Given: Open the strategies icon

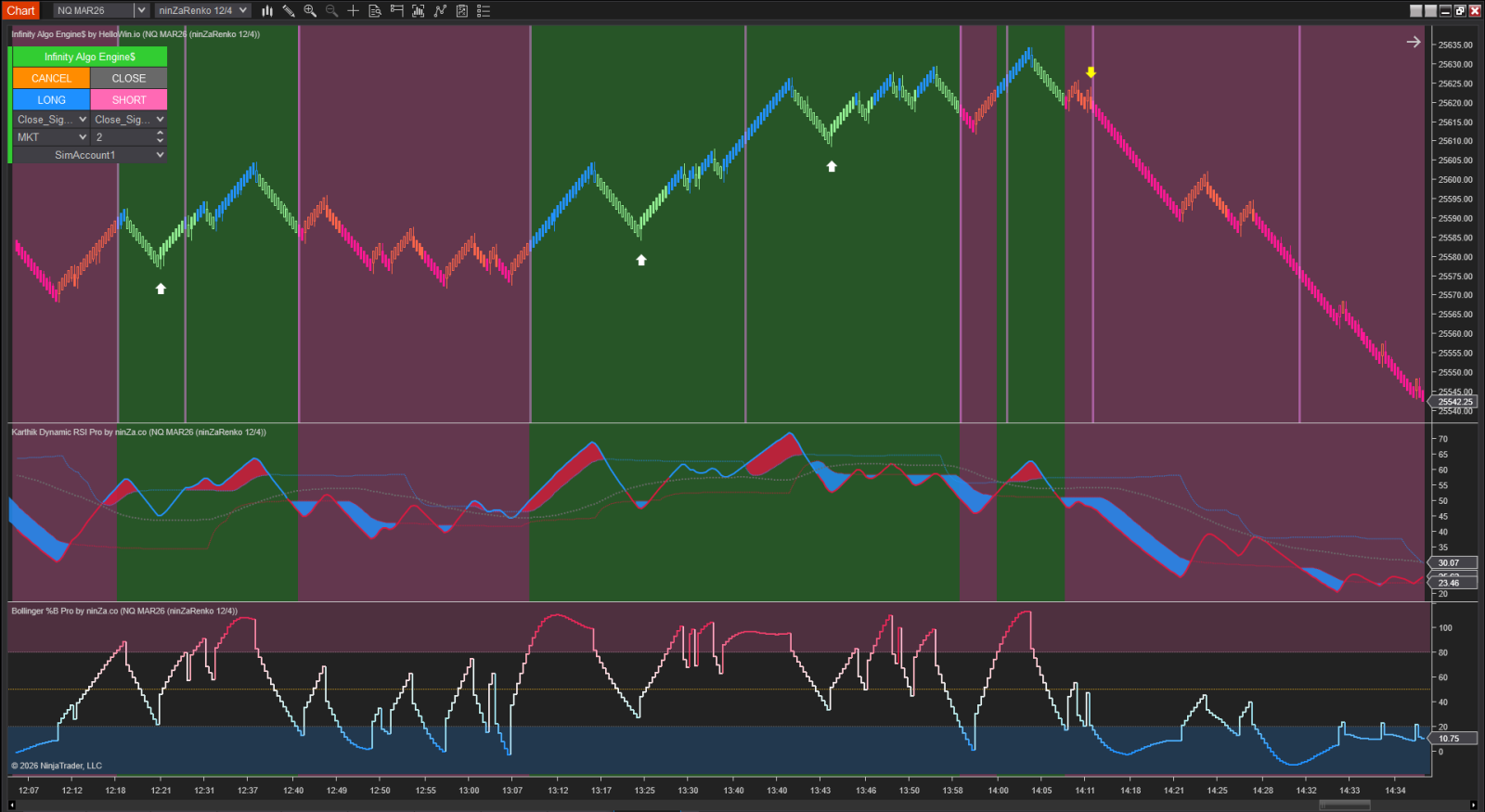Looking at the screenshot, I should (x=462, y=11).
